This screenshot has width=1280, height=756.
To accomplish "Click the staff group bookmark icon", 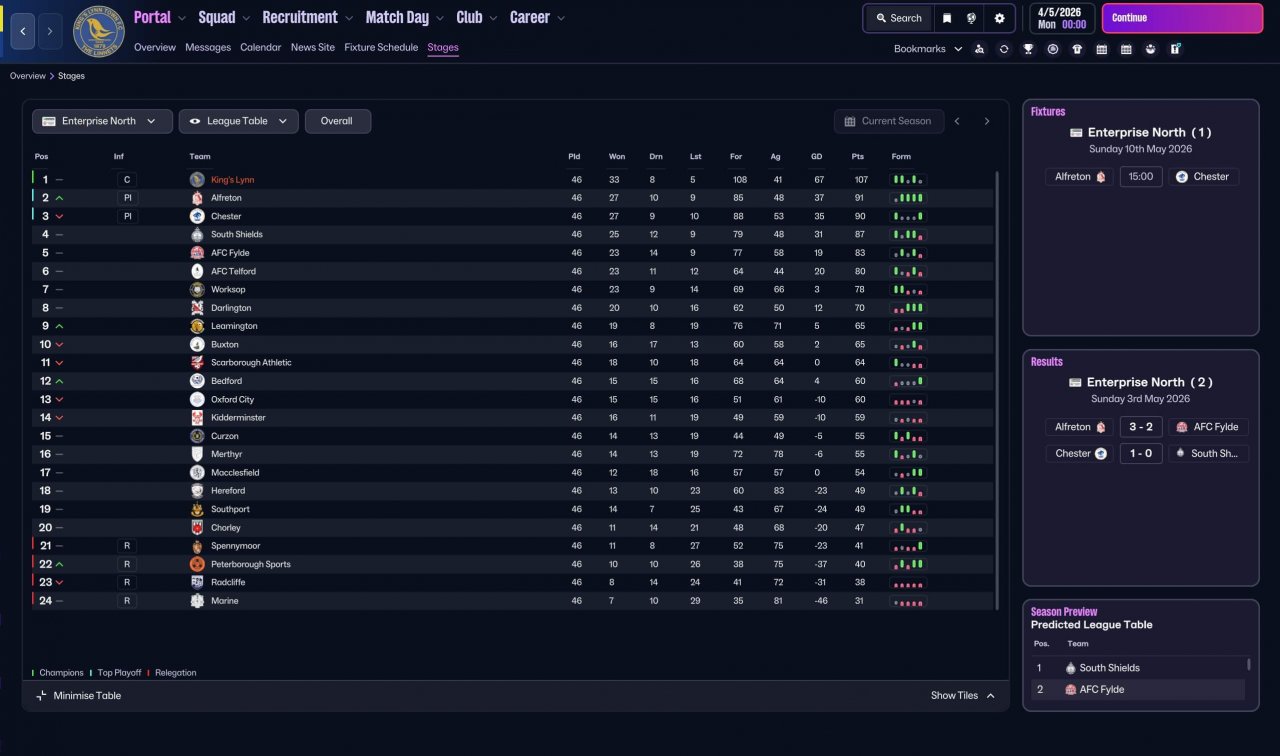I will (1151, 49).
